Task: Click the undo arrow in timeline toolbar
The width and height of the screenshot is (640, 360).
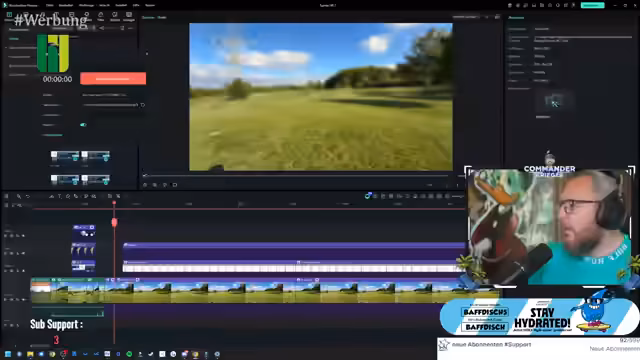Action: pyautogui.click(x=27, y=196)
